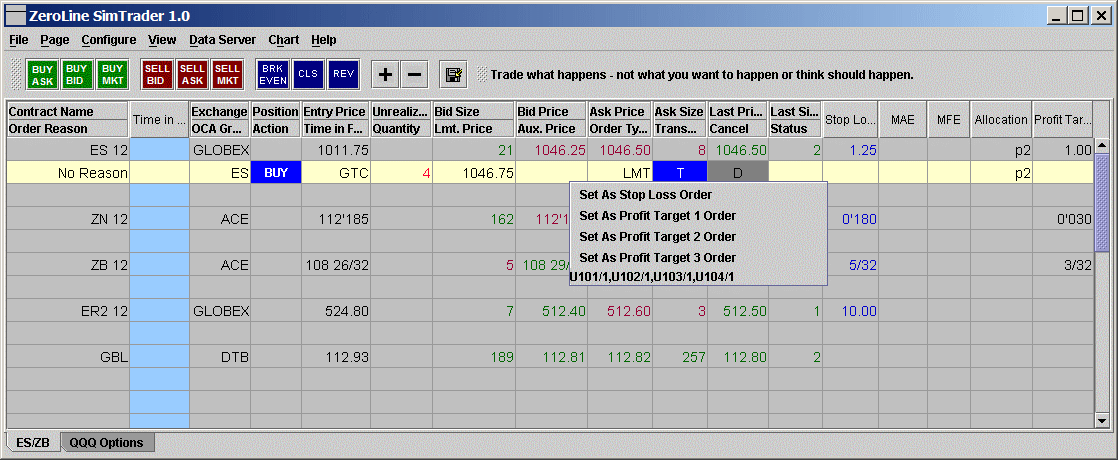Click the 1011.75 entry price cell
The width and height of the screenshot is (1118, 460).
click(x=336, y=150)
